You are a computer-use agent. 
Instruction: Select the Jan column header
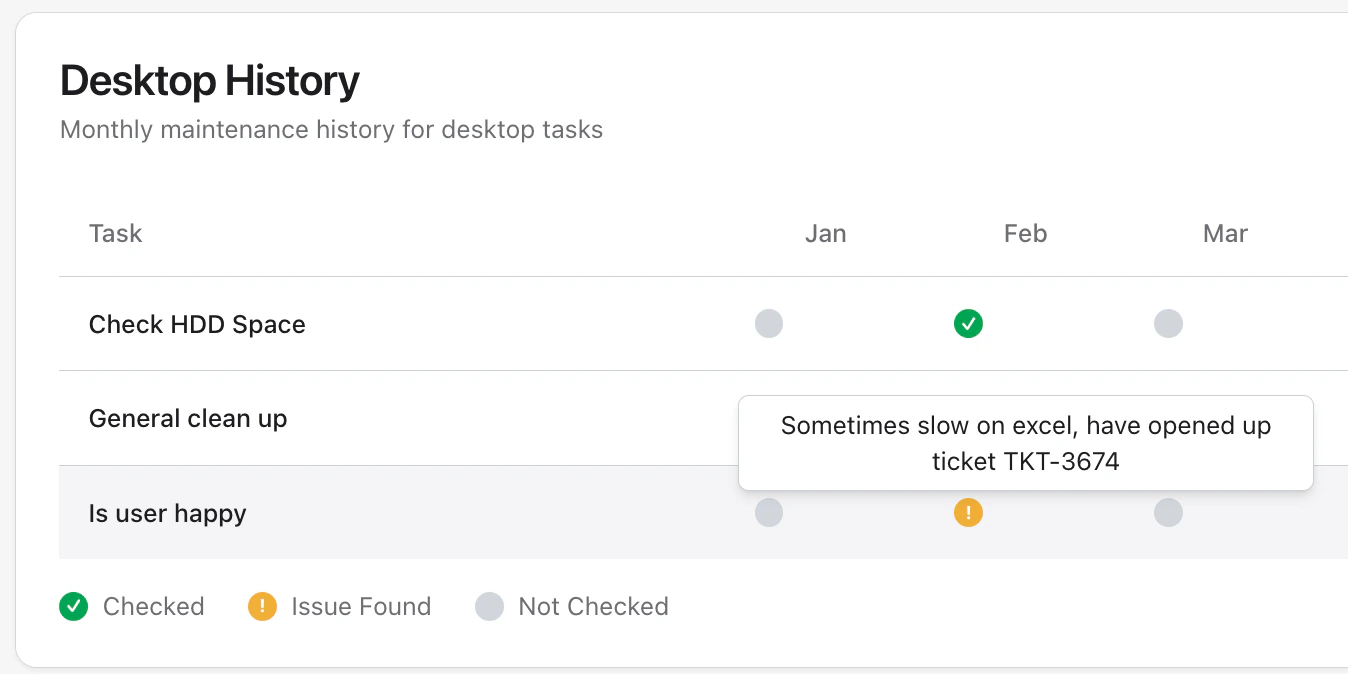pos(825,233)
